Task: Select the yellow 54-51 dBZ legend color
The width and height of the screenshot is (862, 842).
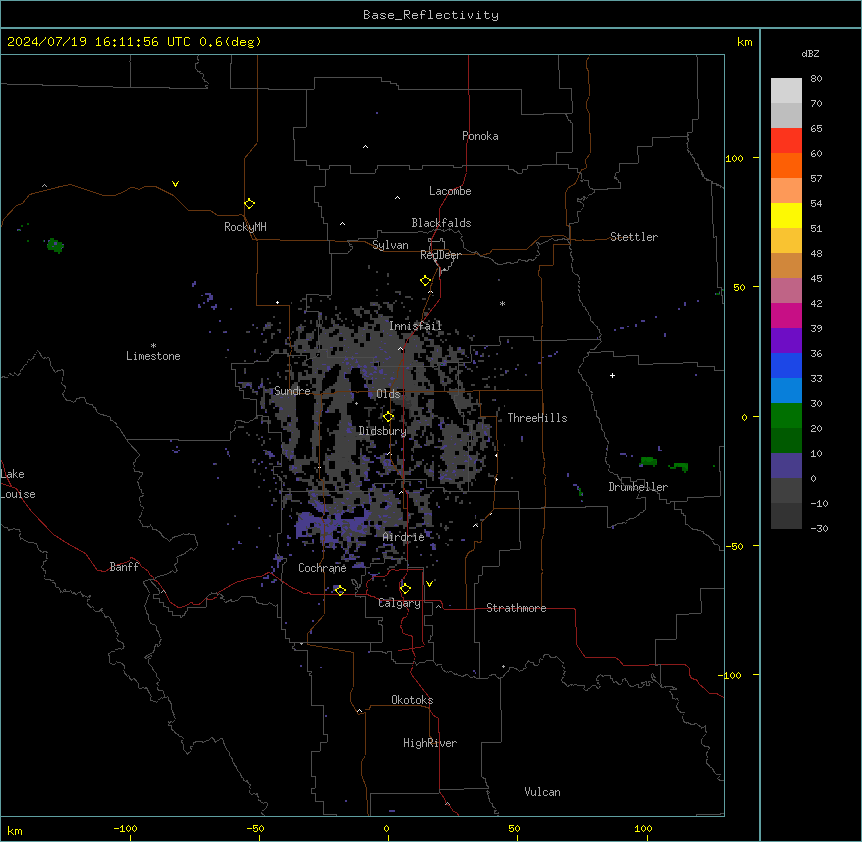Action: 786,215
